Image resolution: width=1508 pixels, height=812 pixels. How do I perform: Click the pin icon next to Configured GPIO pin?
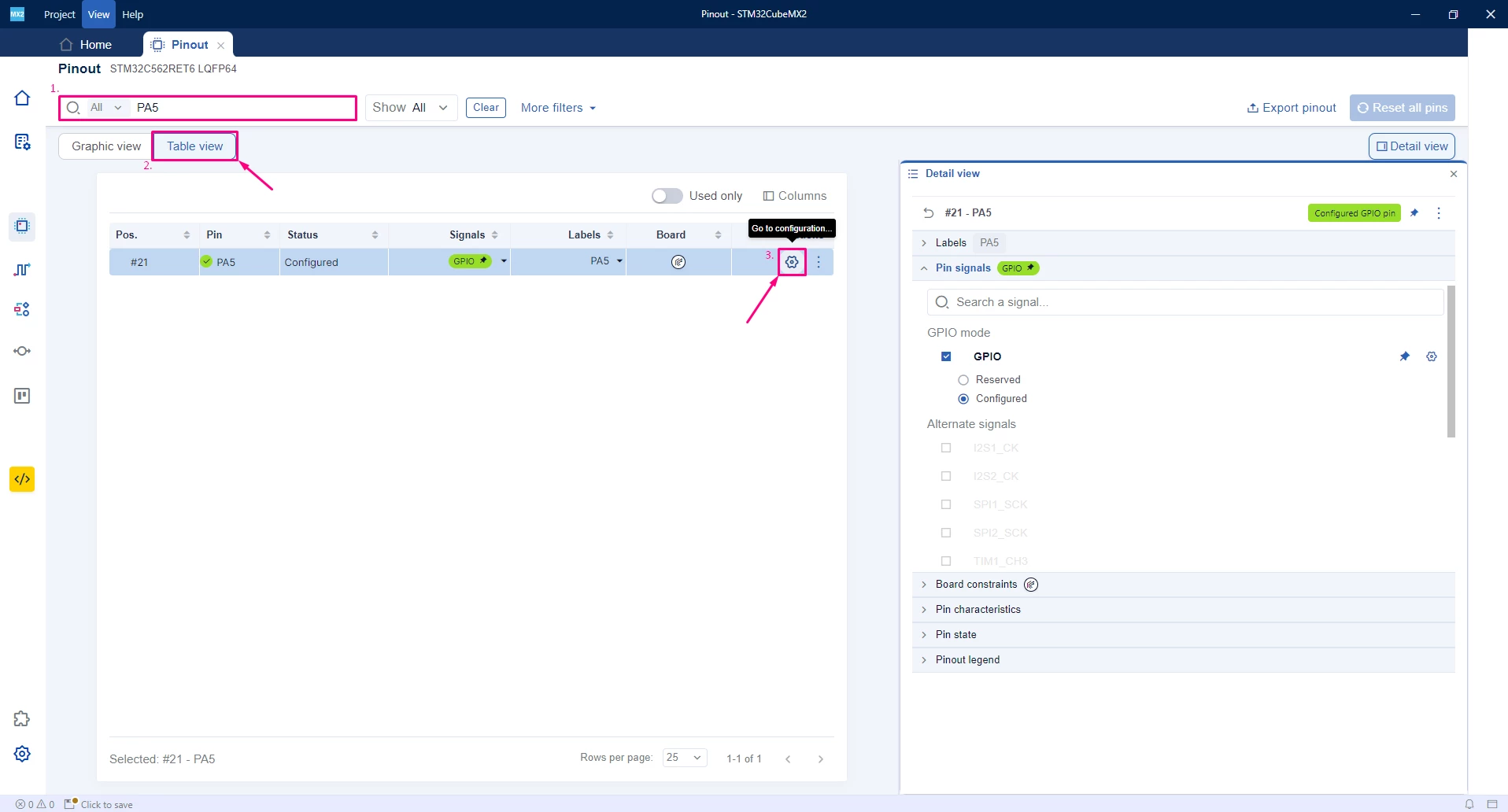point(1414,213)
